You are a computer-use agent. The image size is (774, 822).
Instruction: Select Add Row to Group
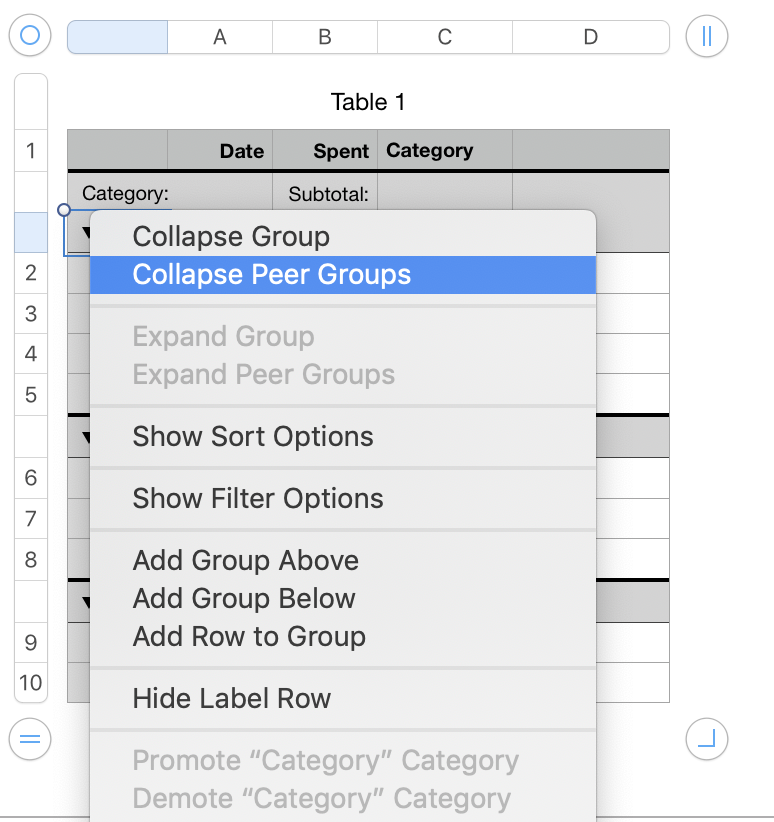tap(249, 637)
